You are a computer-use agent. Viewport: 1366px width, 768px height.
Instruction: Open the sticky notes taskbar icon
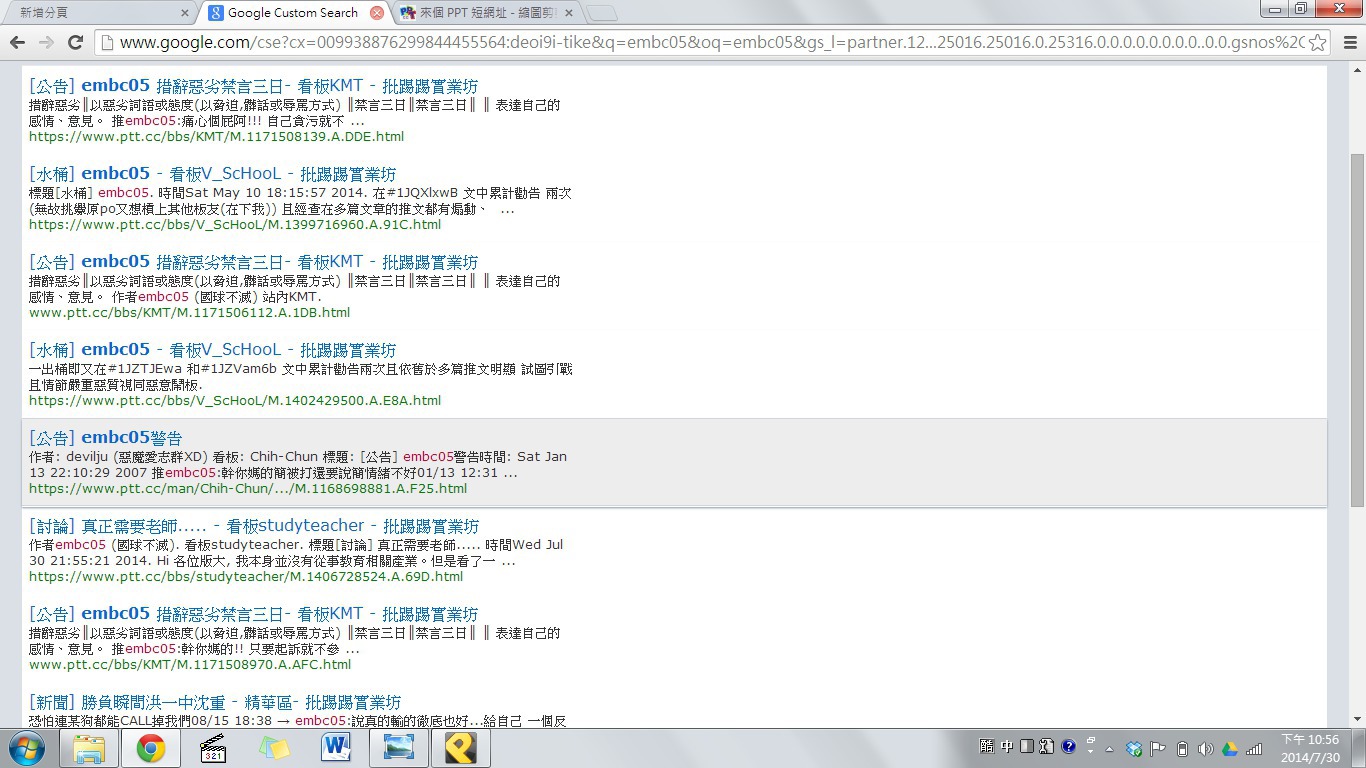[x=275, y=748]
